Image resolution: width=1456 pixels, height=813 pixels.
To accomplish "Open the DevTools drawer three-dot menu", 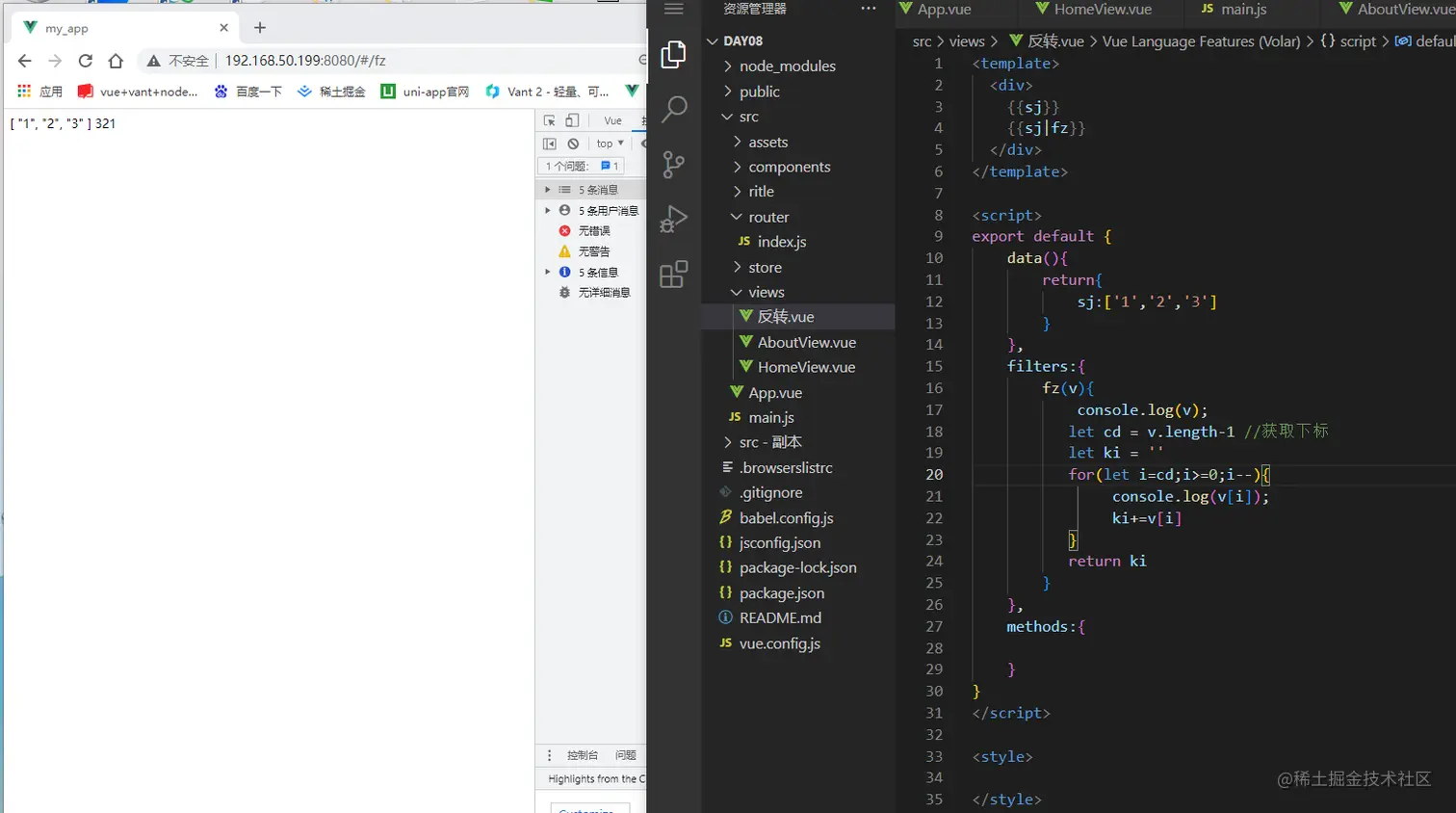I will click(550, 755).
